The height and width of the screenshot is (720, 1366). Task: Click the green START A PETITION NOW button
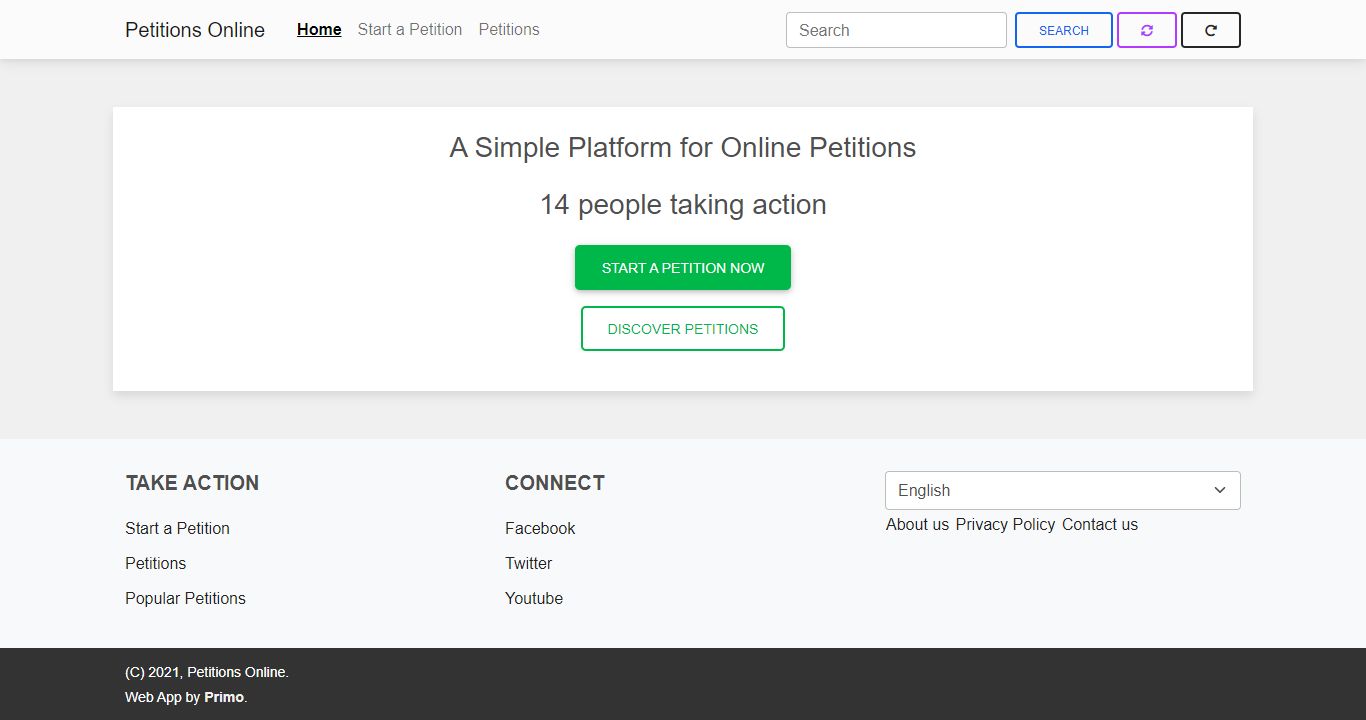tap(683, 268)
